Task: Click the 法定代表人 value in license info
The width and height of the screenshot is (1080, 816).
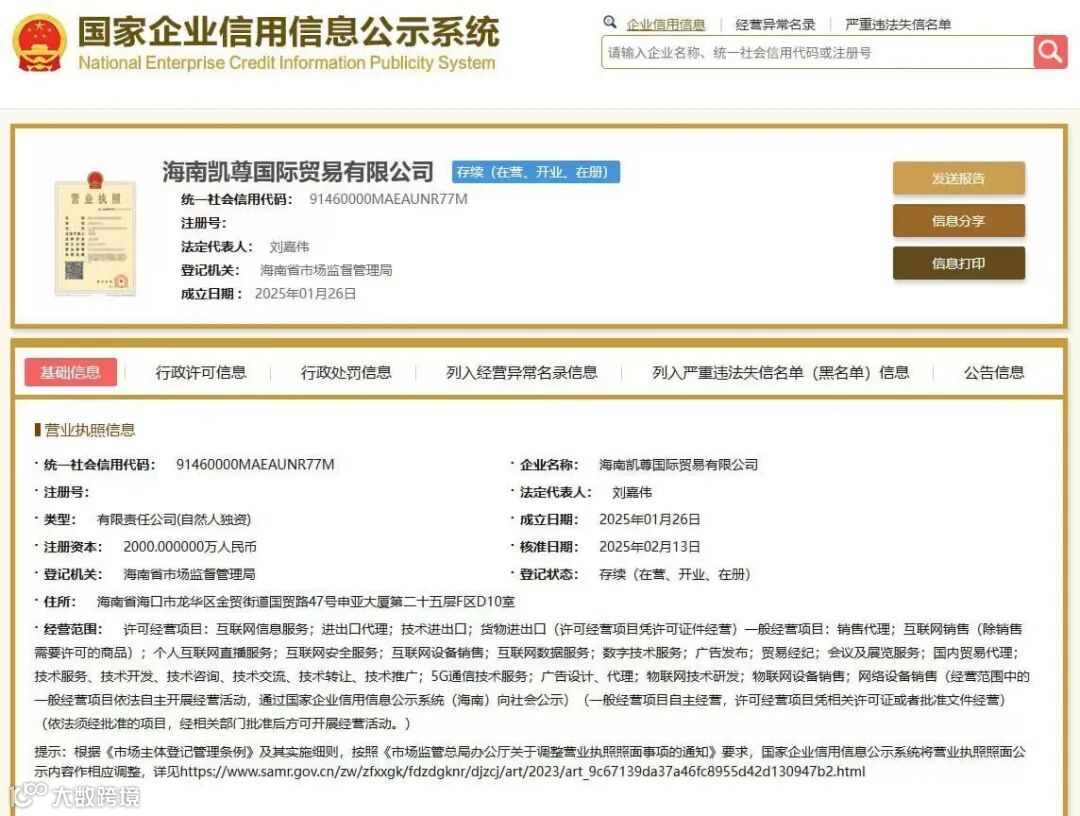Action: 632,492
